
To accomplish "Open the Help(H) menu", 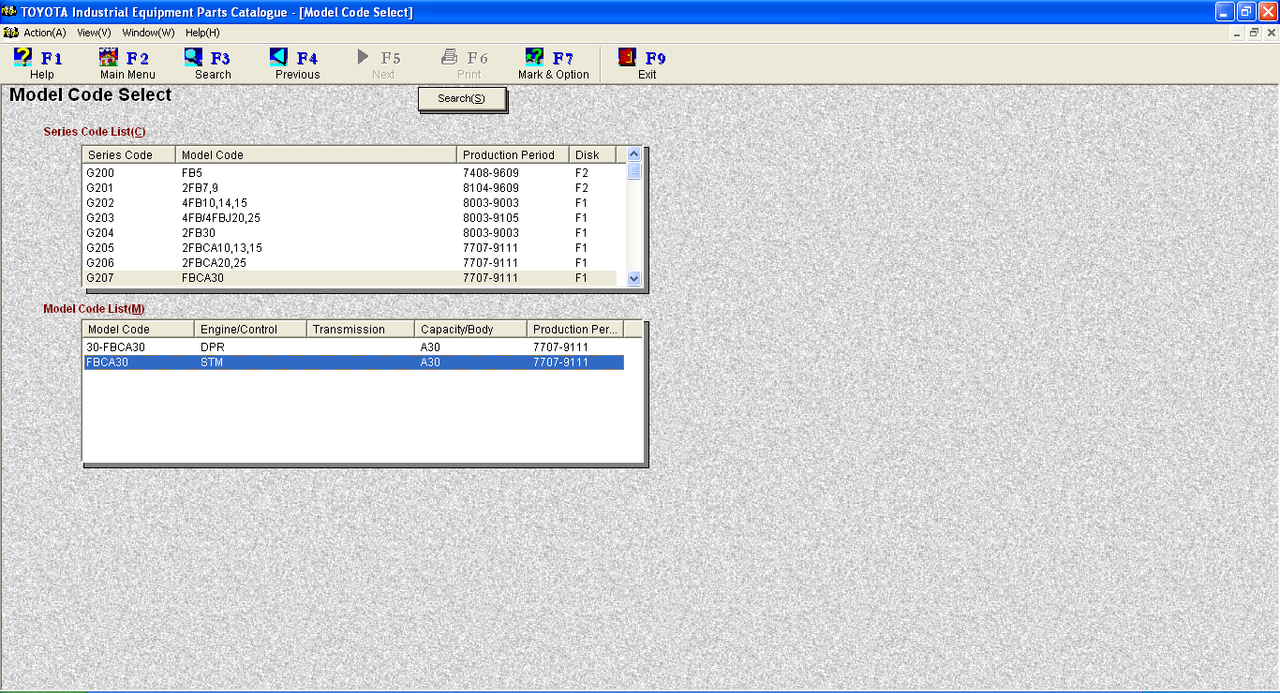I will (203, 33).
